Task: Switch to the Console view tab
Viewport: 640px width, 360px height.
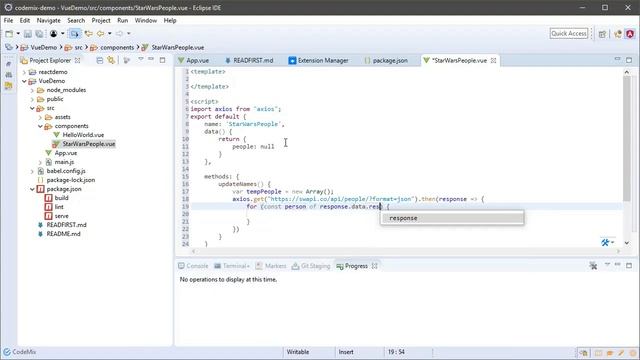Action: 193,266
